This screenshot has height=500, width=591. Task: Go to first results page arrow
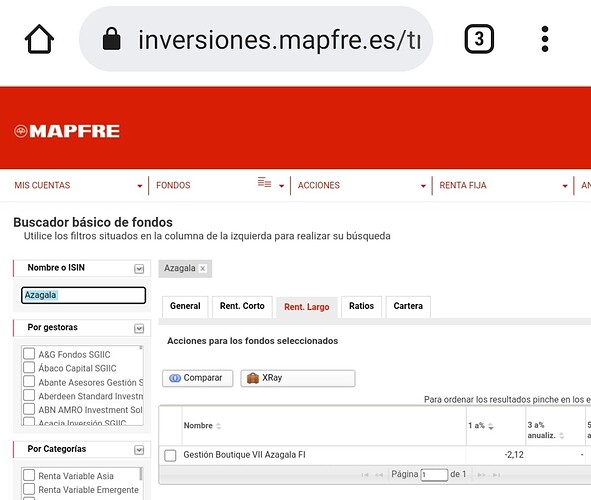pyautogui.click(x=365, y=475)
